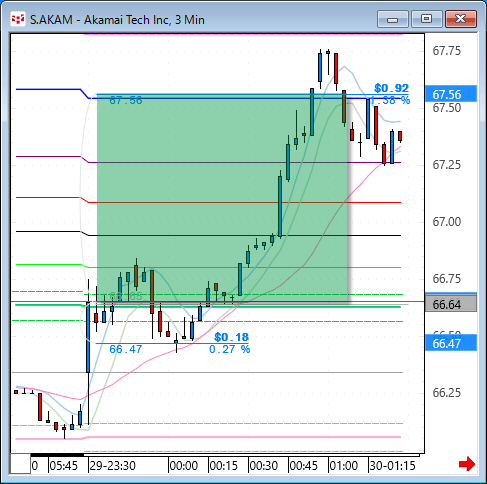Click the 67.50 price scale value
487x484 pixels.
[447, 108]
